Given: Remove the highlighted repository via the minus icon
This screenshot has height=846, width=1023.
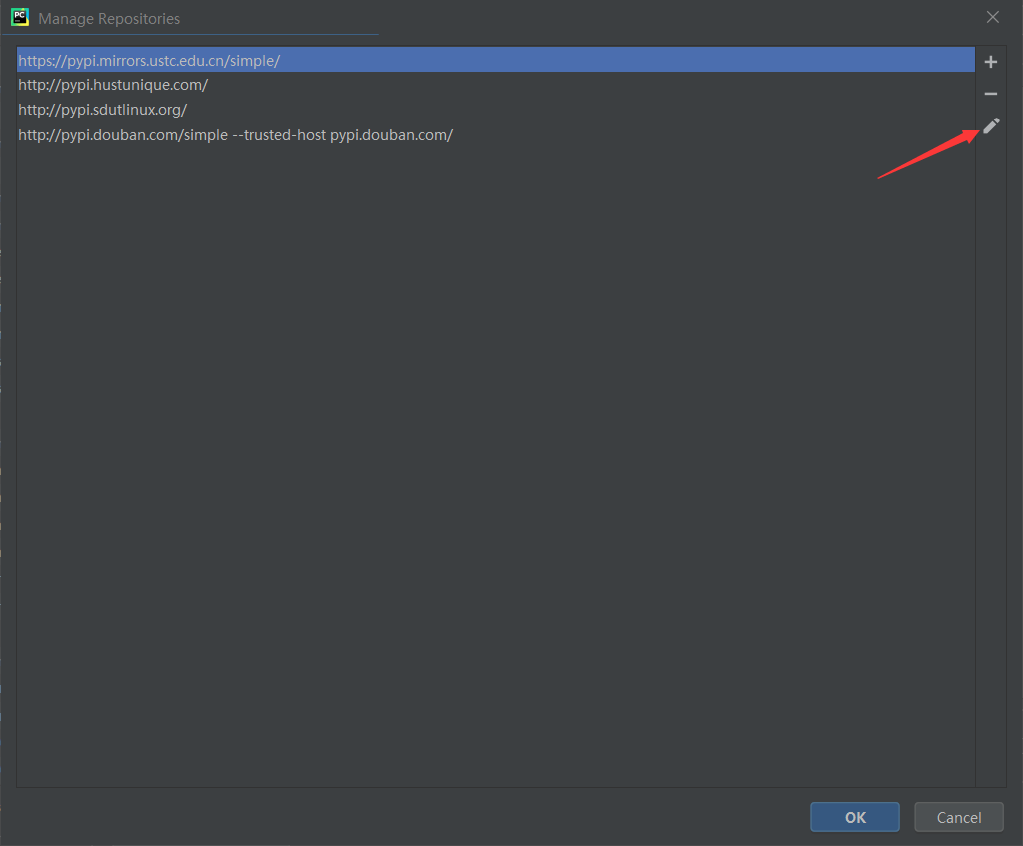Looking at the screenshot, I should 990,93.
